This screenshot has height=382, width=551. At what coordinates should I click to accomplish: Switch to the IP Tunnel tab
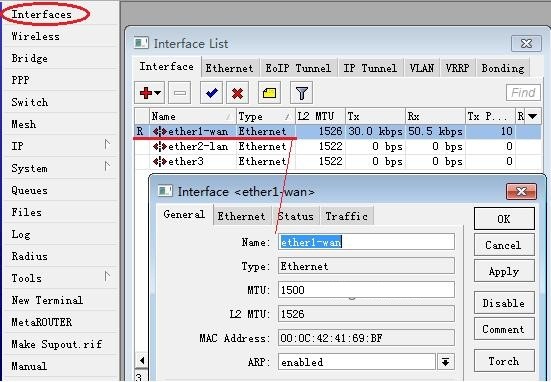[370, 68]
